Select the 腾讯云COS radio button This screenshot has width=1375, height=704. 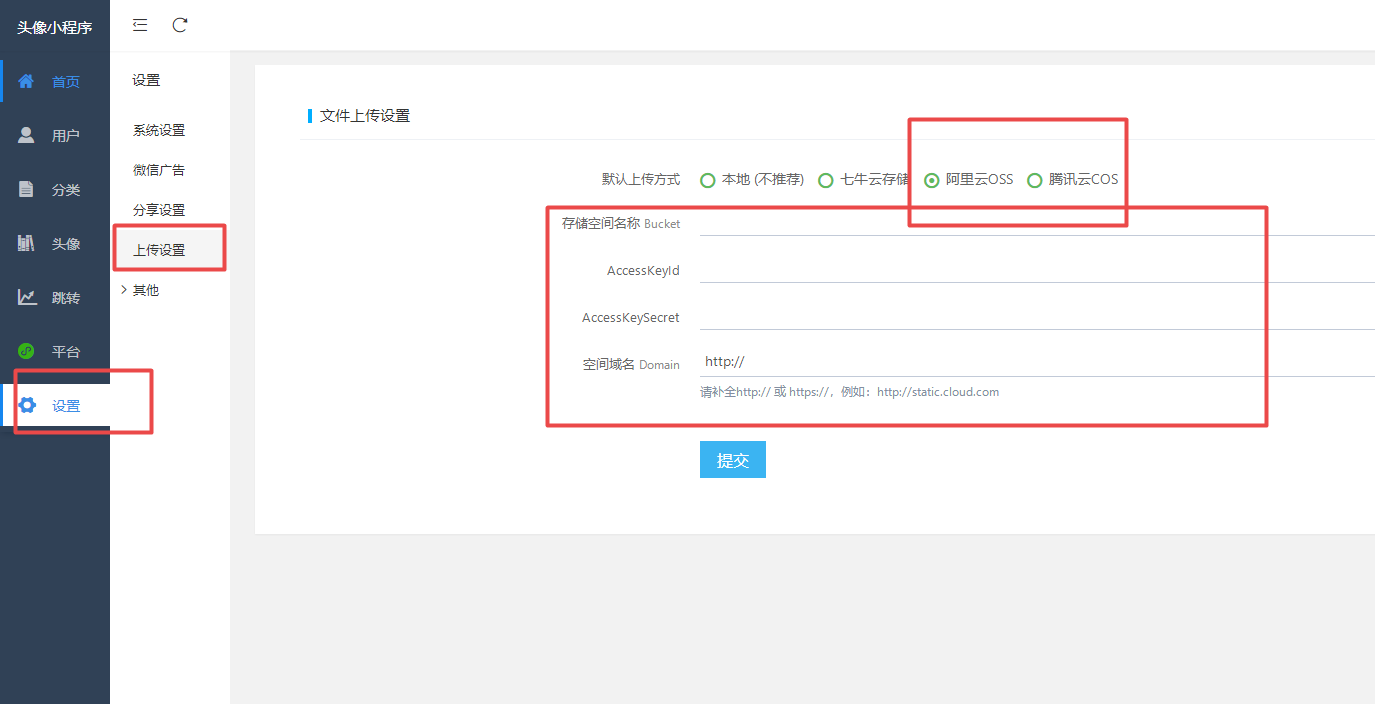[x=1035, y=180]
